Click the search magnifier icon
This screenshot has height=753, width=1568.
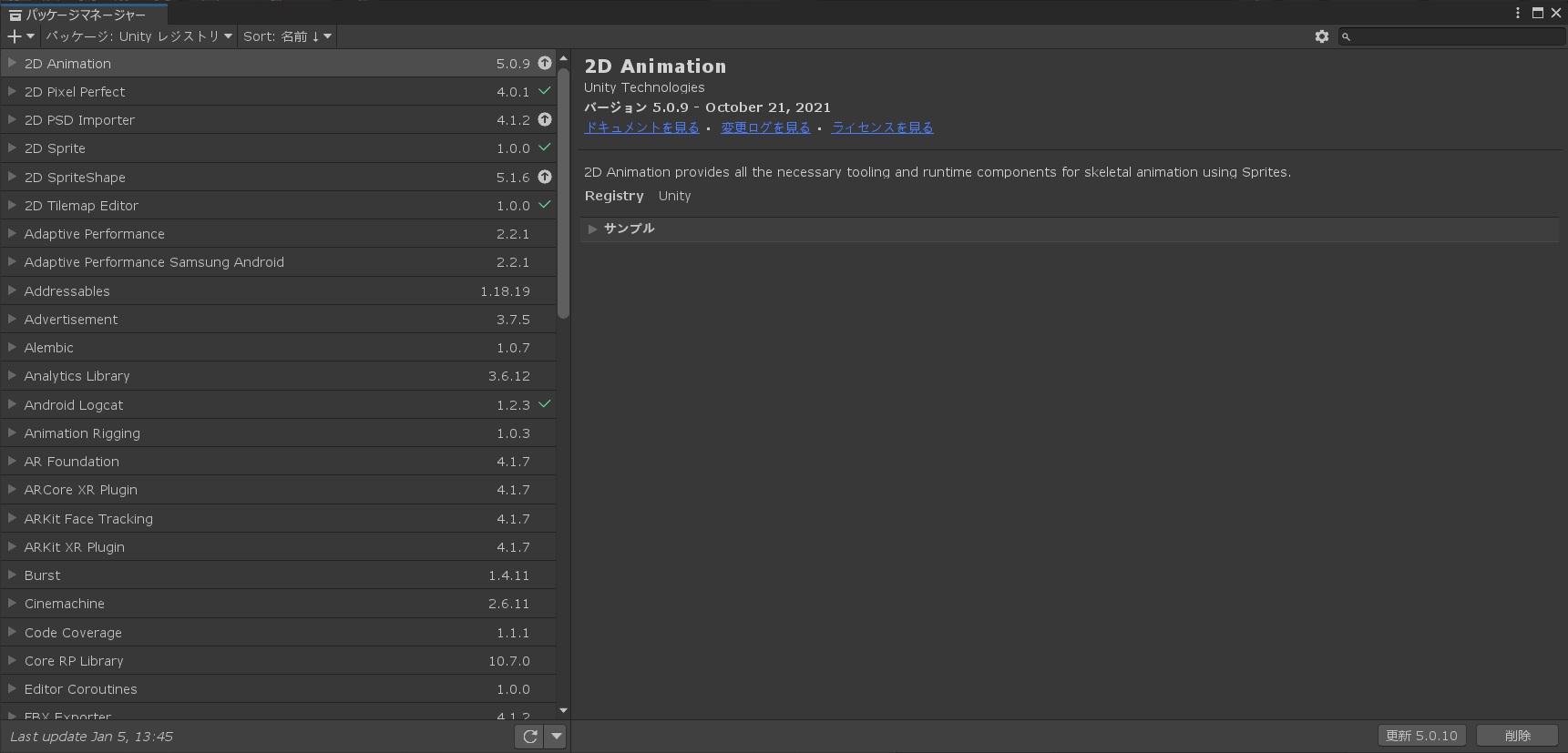1346,36
